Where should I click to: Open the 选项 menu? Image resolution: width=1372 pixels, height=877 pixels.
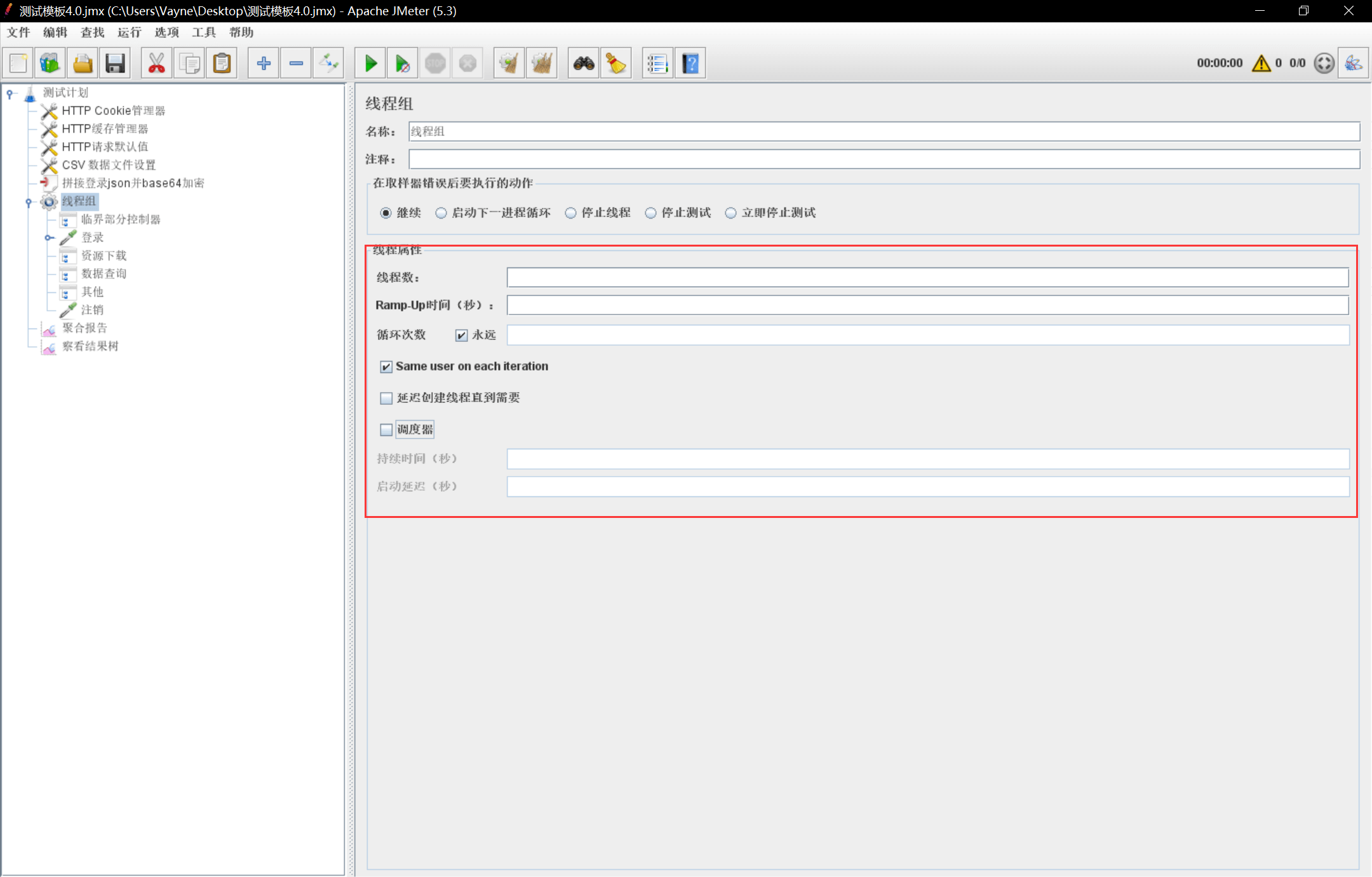click(166, 32)
